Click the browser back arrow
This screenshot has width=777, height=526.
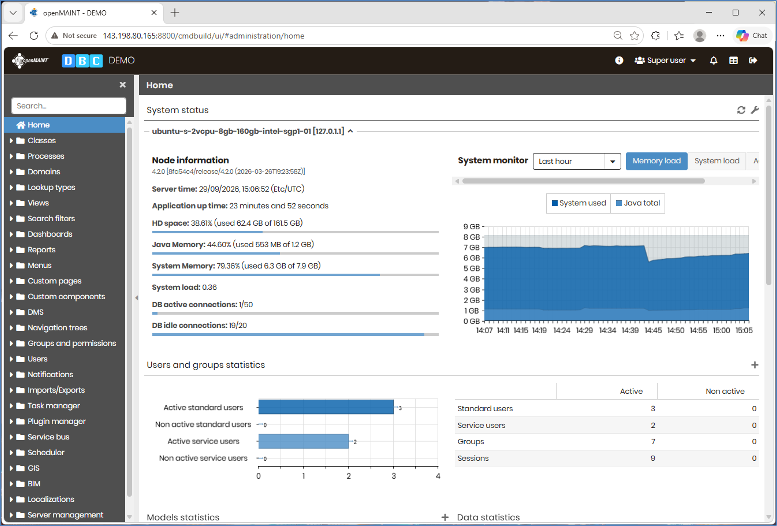click(13, 36)
